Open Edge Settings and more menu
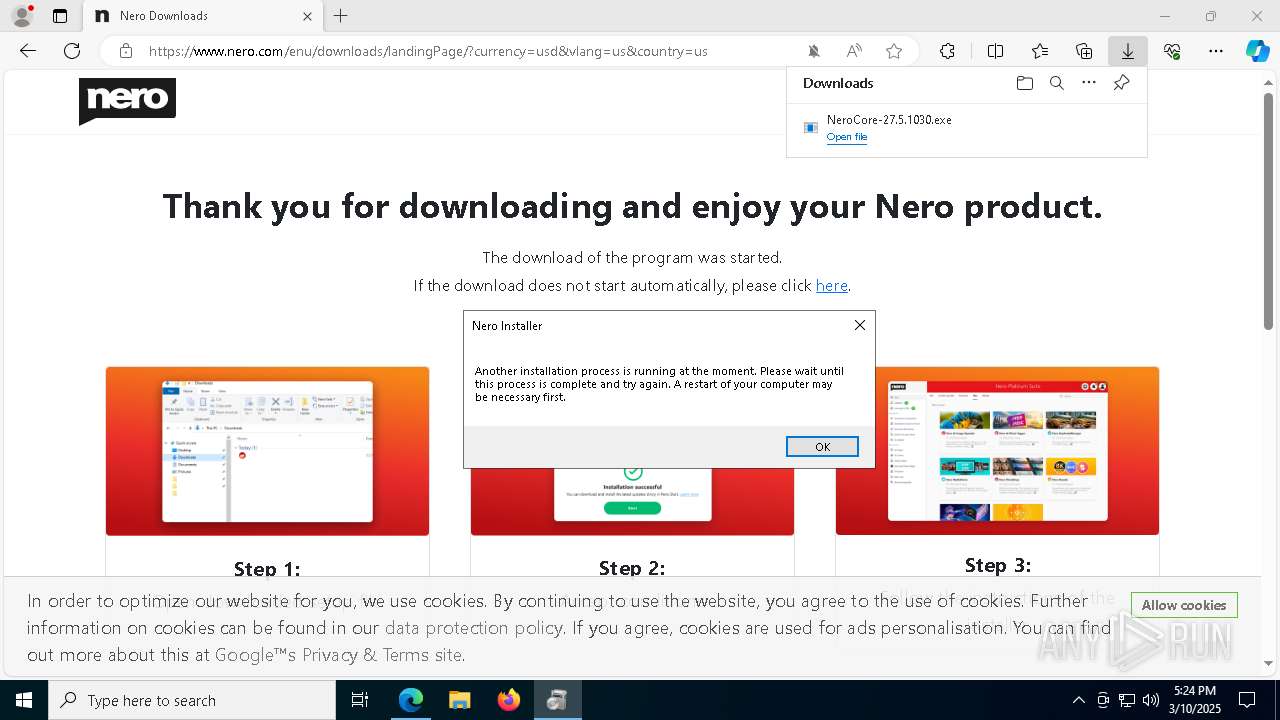The height and width of the screenshot is (720, 1280). [1216, 51]
